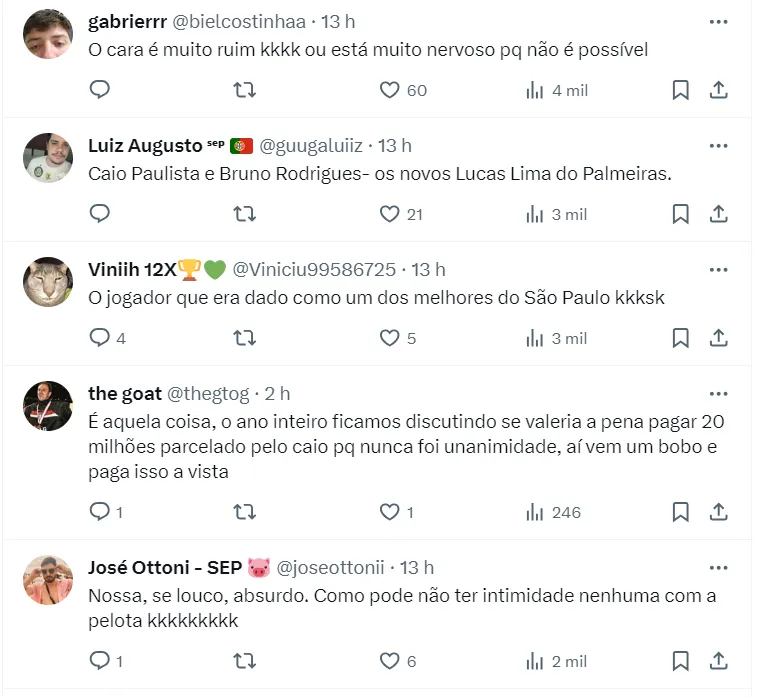Repost Luiz Augusto's tweet

tap(244, 214)
